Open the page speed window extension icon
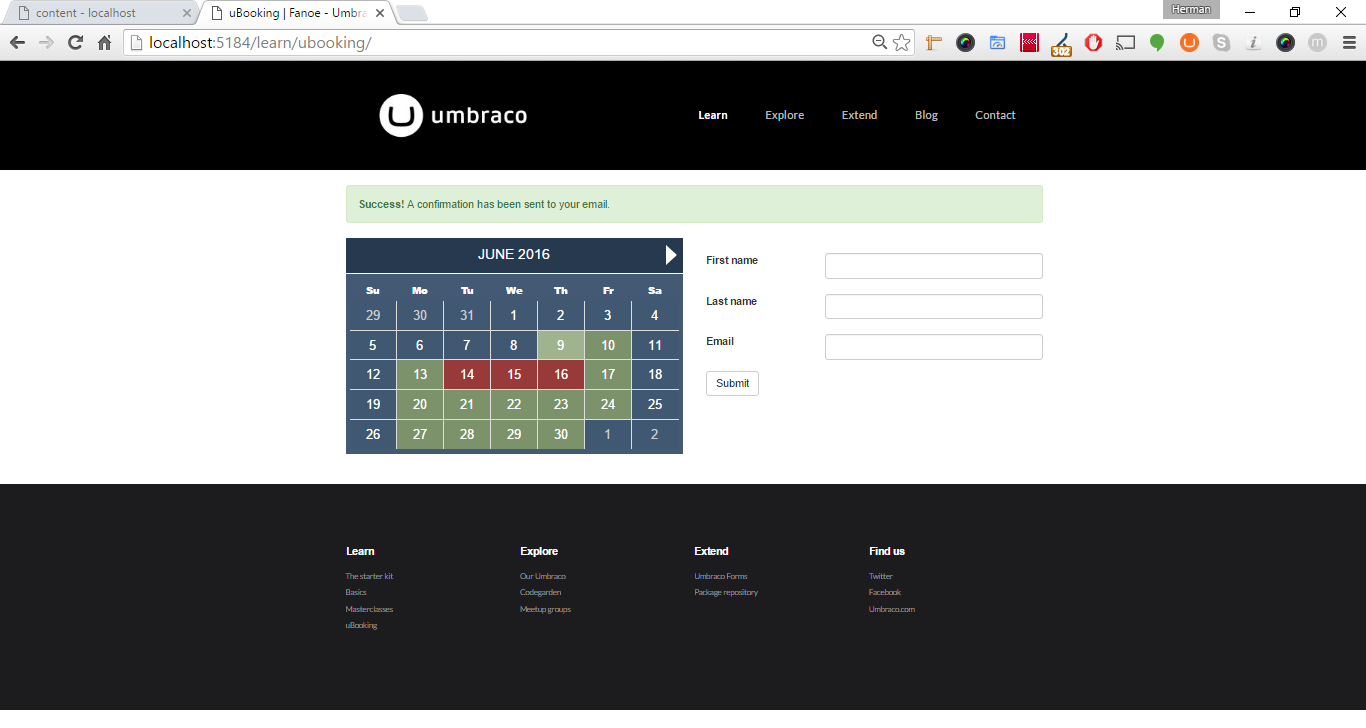Screen dimensions: 1366x728 coord(997,43)
